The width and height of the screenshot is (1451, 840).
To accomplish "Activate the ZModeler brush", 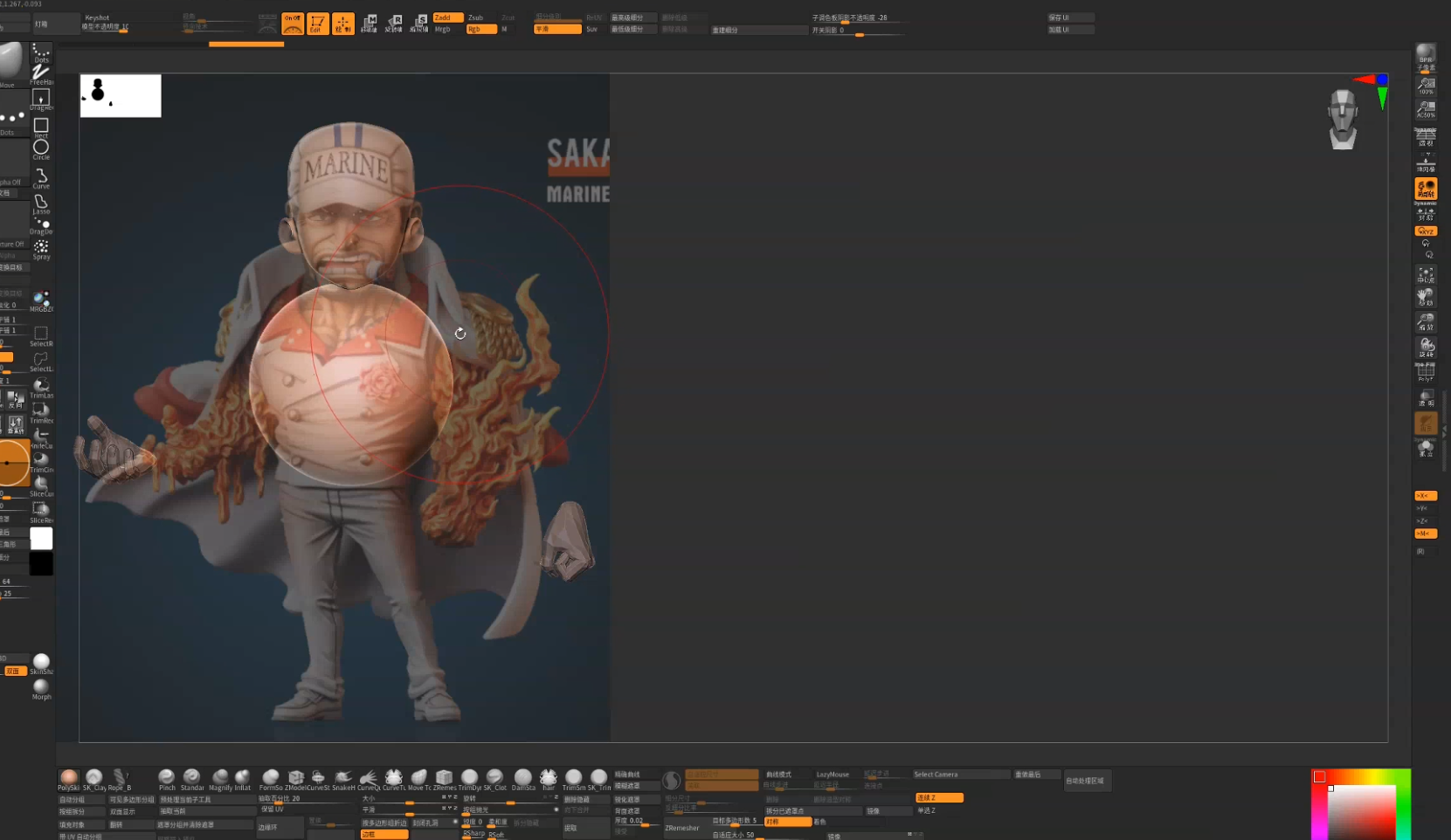I will coord(296,779).
